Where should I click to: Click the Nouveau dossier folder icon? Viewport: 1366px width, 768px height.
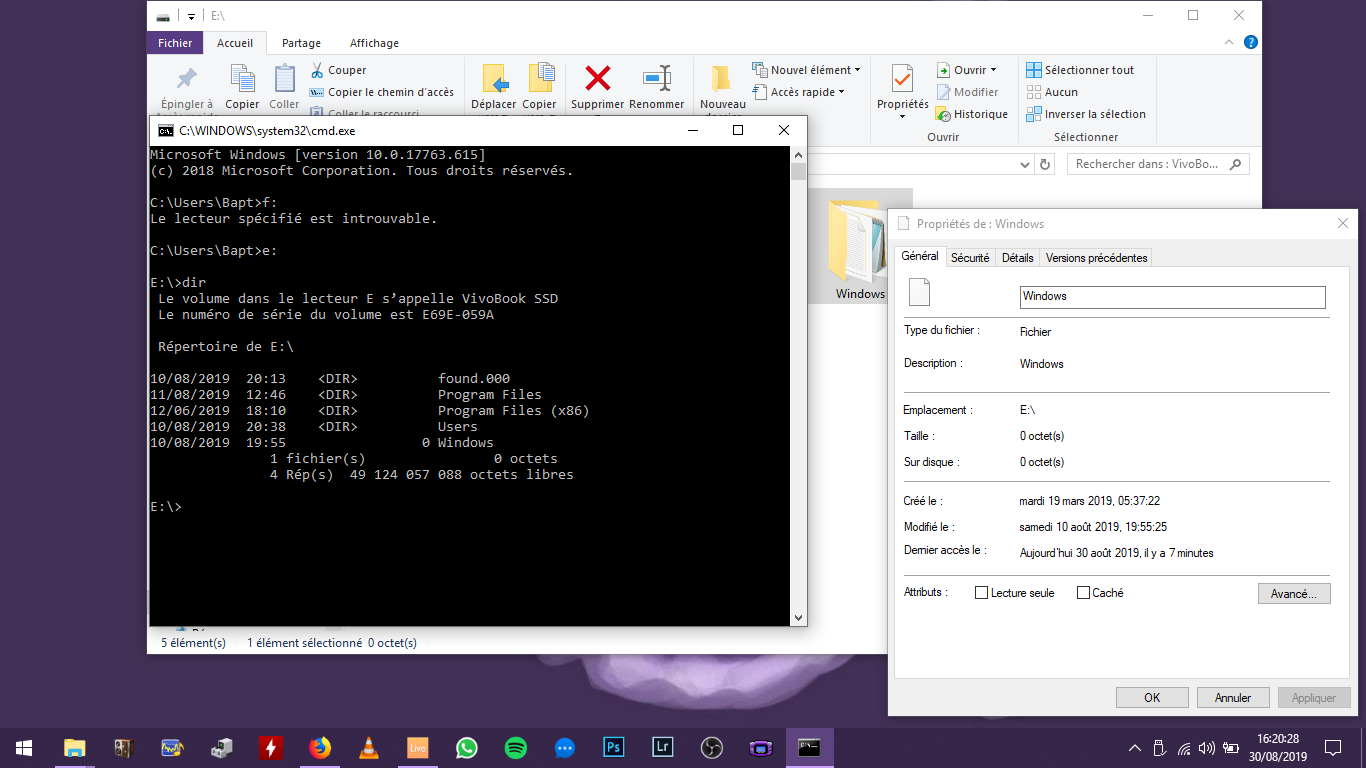click(x=721, y=79)
